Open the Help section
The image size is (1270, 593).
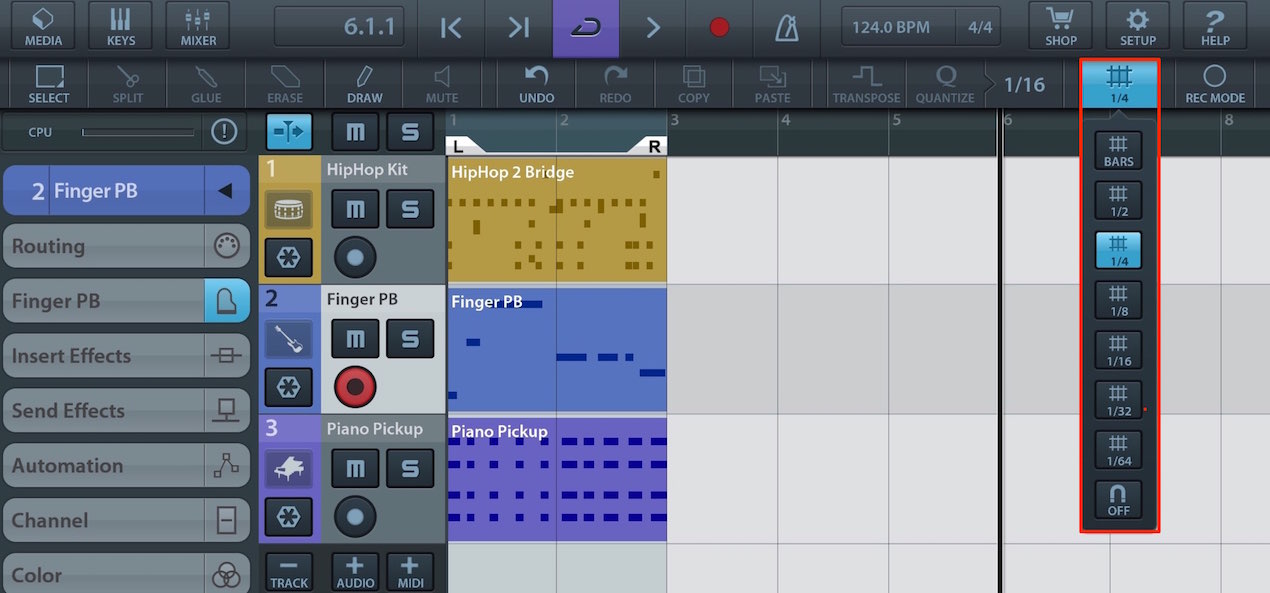1214,27
